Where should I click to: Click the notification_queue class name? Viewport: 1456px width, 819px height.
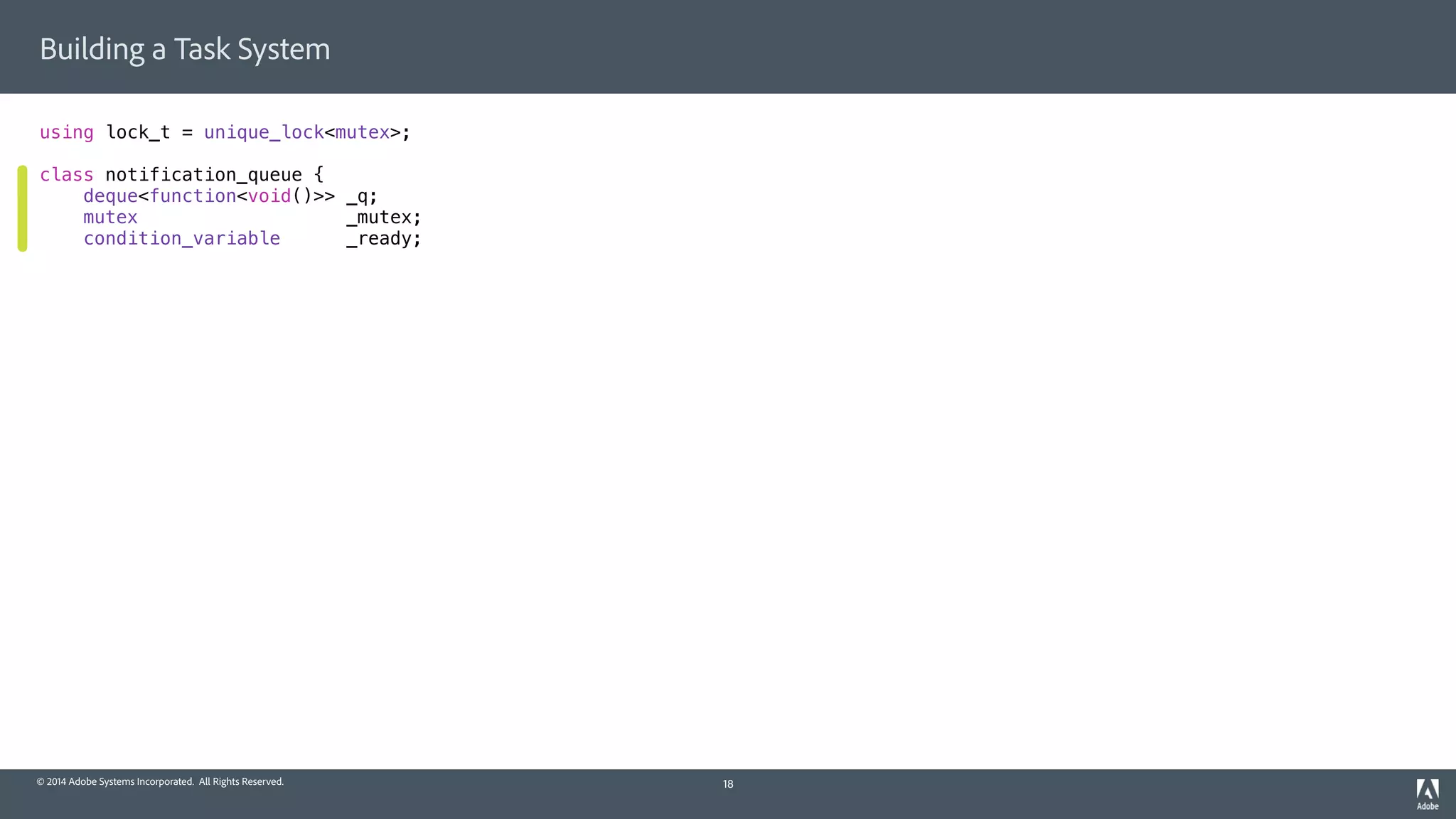(203, 175)
